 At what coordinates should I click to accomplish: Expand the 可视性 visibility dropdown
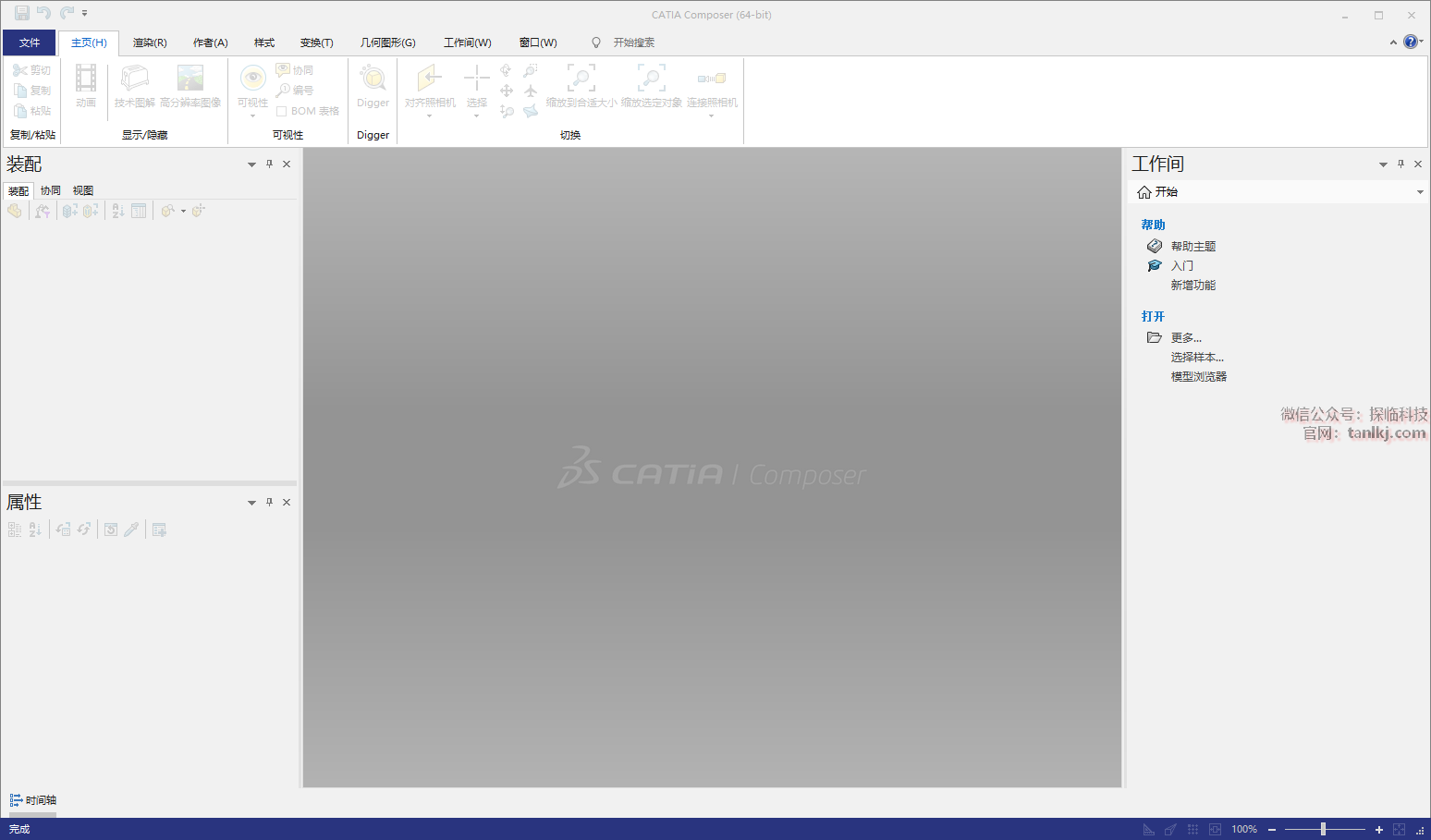tap(252, 116)
